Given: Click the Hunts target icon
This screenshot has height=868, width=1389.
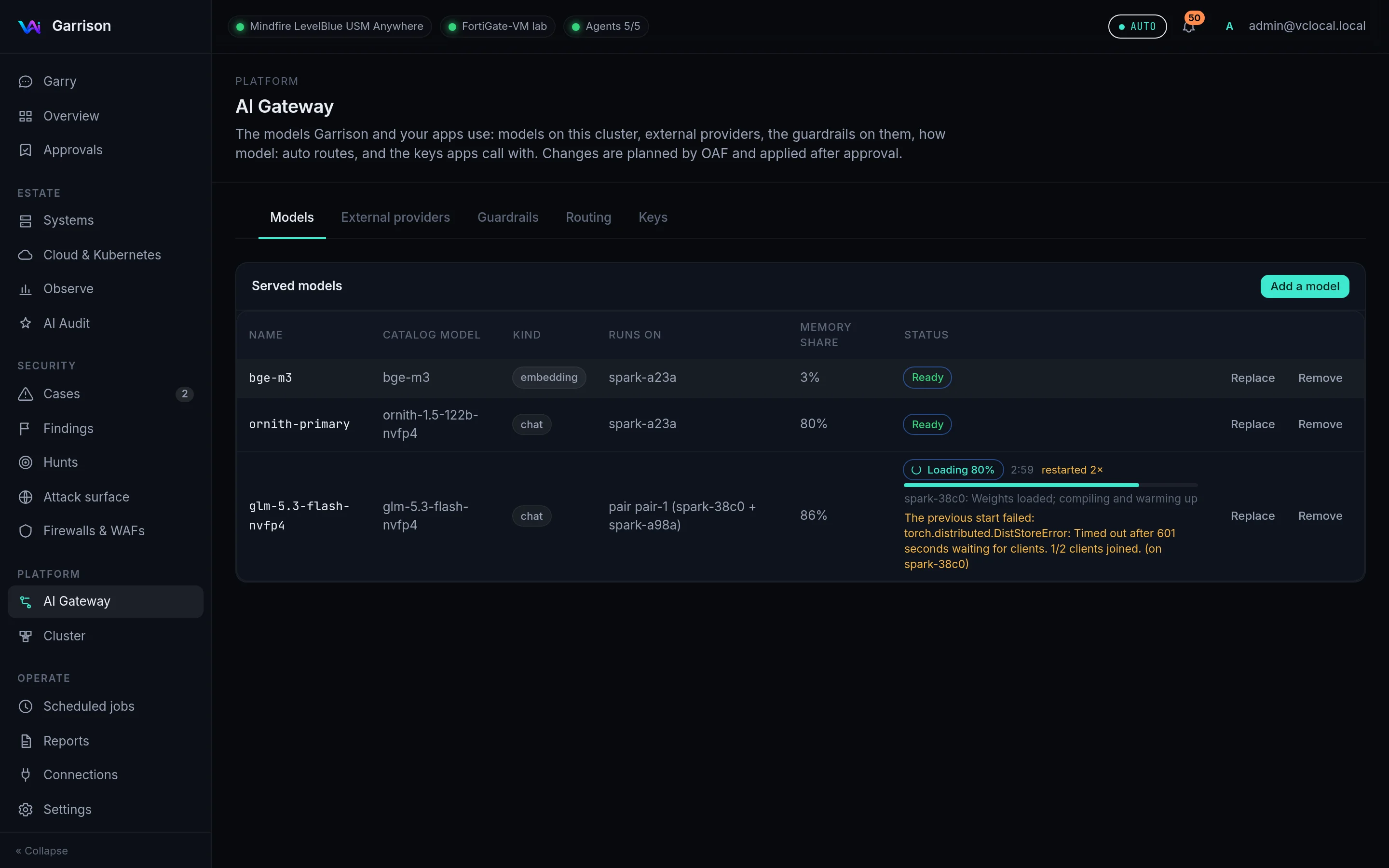Looking at the screenshot, I should [x=25, y=462].
